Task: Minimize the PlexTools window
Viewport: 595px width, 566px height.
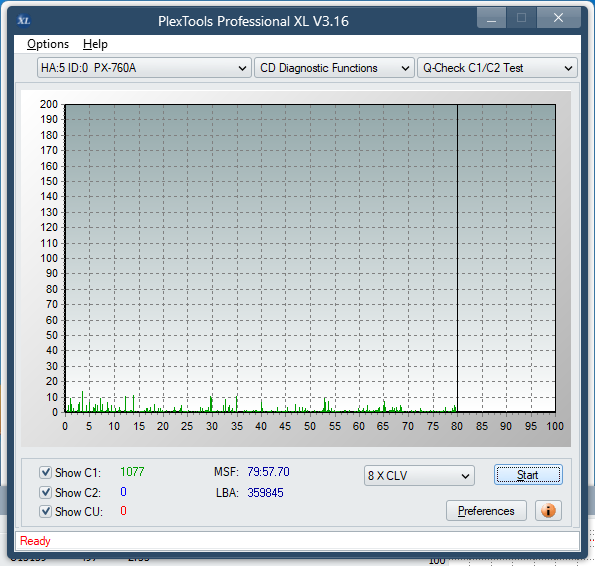Action: (491, 17)
